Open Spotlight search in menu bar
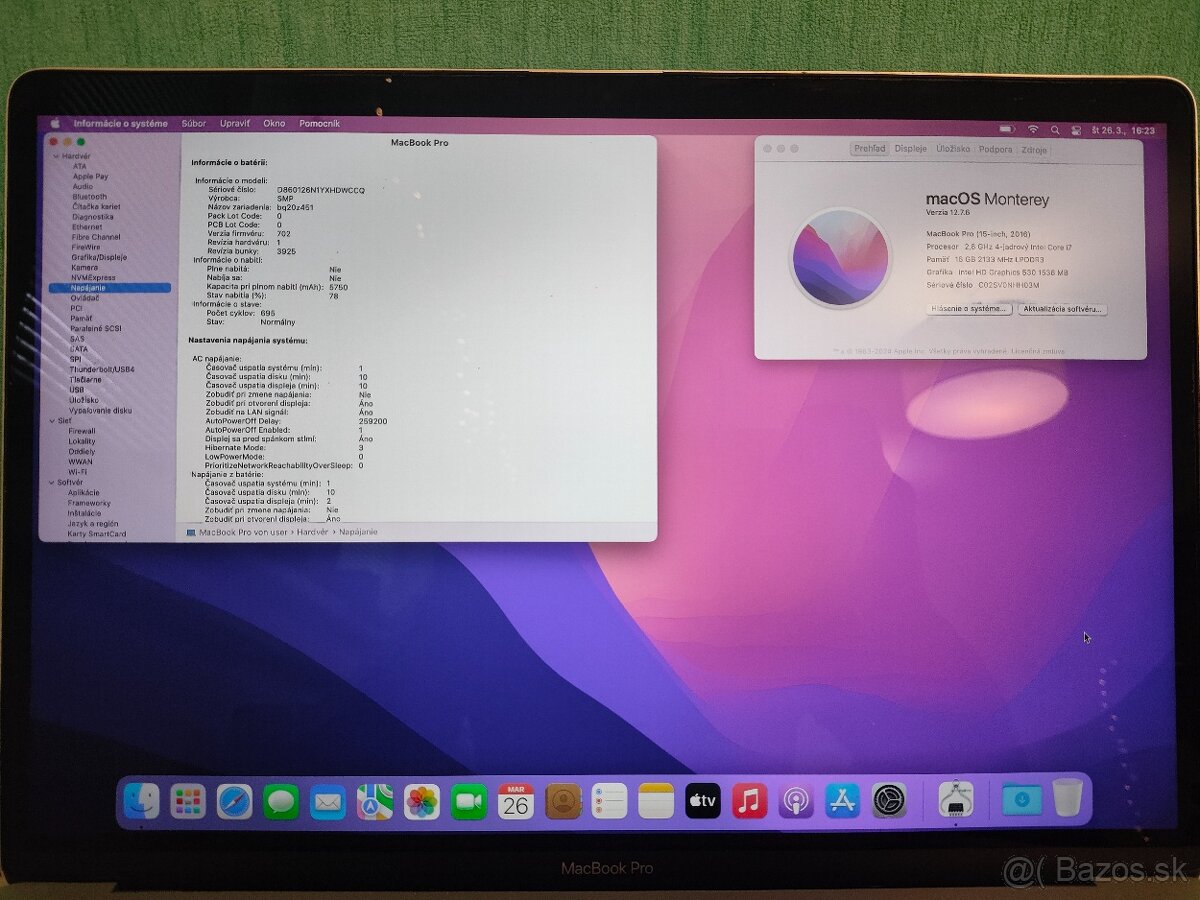 [1055, 130]
